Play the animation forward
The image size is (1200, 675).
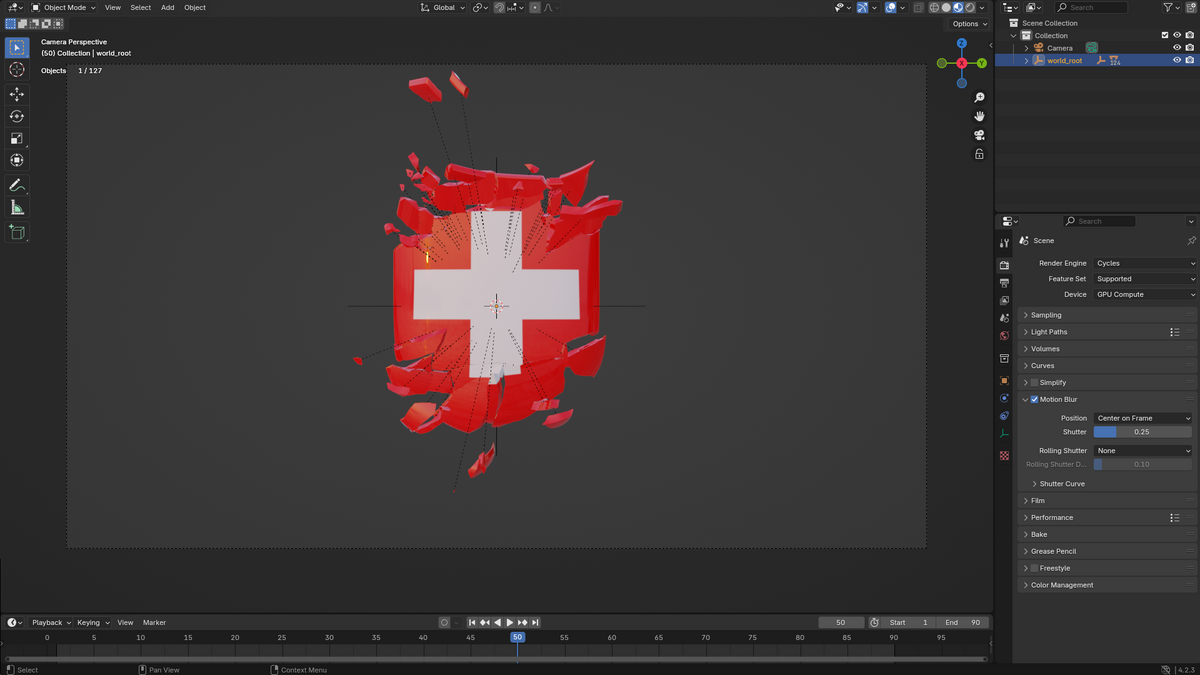click(510, 622)
